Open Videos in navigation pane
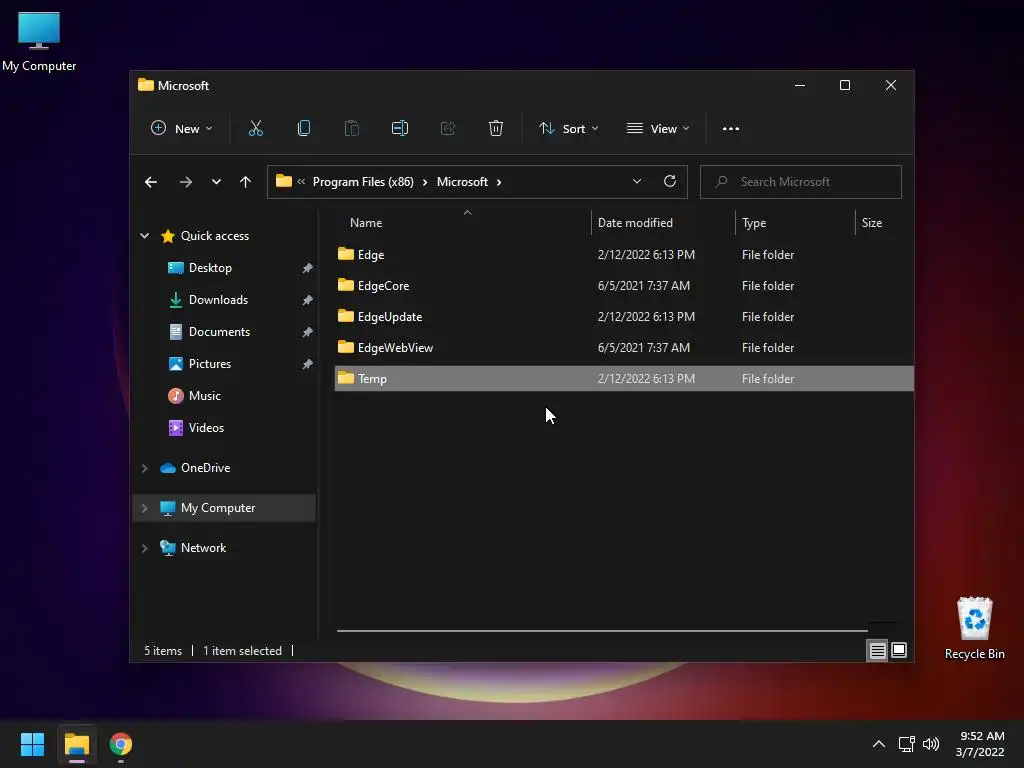Screen dimensions: 1024x768 click(206, 428)
